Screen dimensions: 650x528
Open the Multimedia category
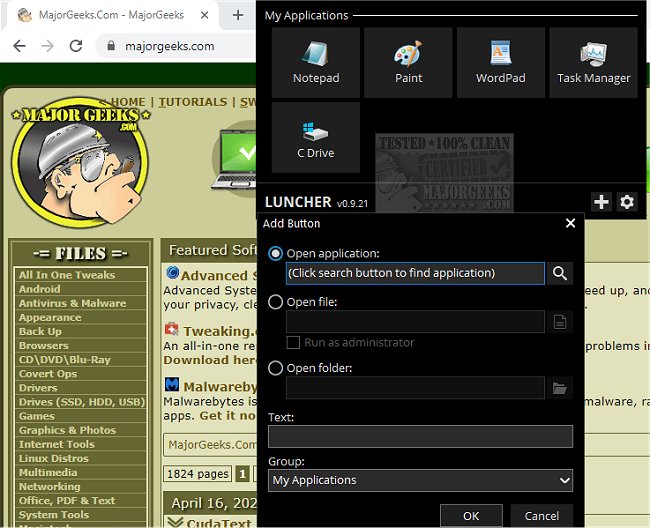pos(81,472)
